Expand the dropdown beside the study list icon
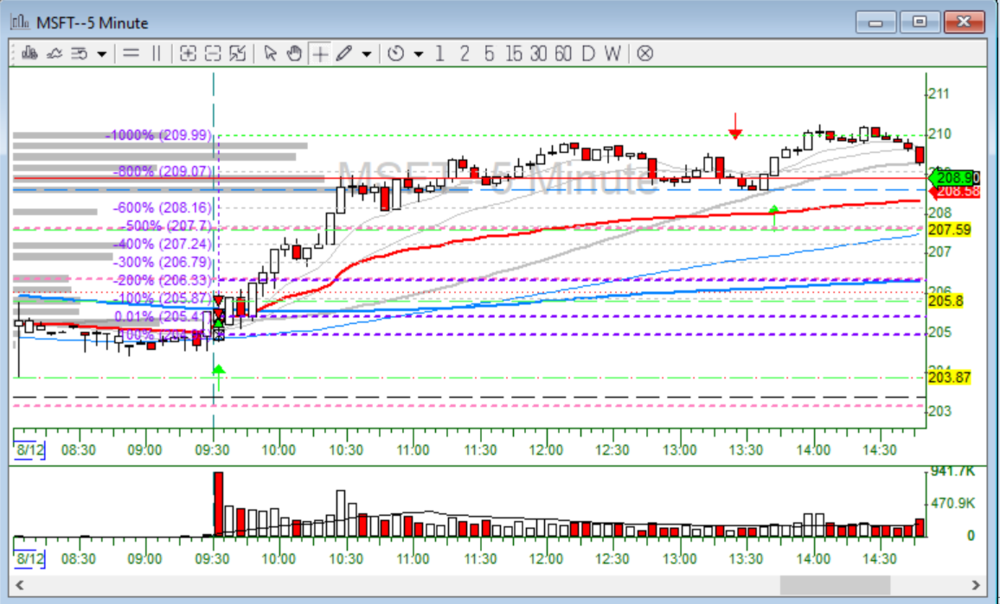The image size is (1000, 604). click(101, 54)
